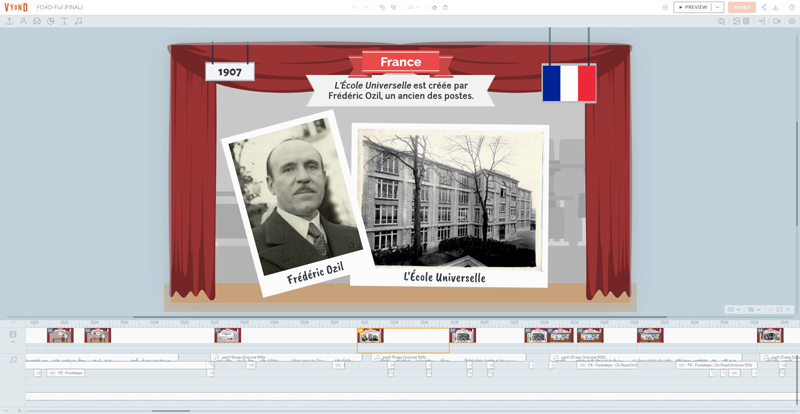Open settings gear beside Preview button
Viewport: 800px width, 414px height.
click(x=665, y=7)
